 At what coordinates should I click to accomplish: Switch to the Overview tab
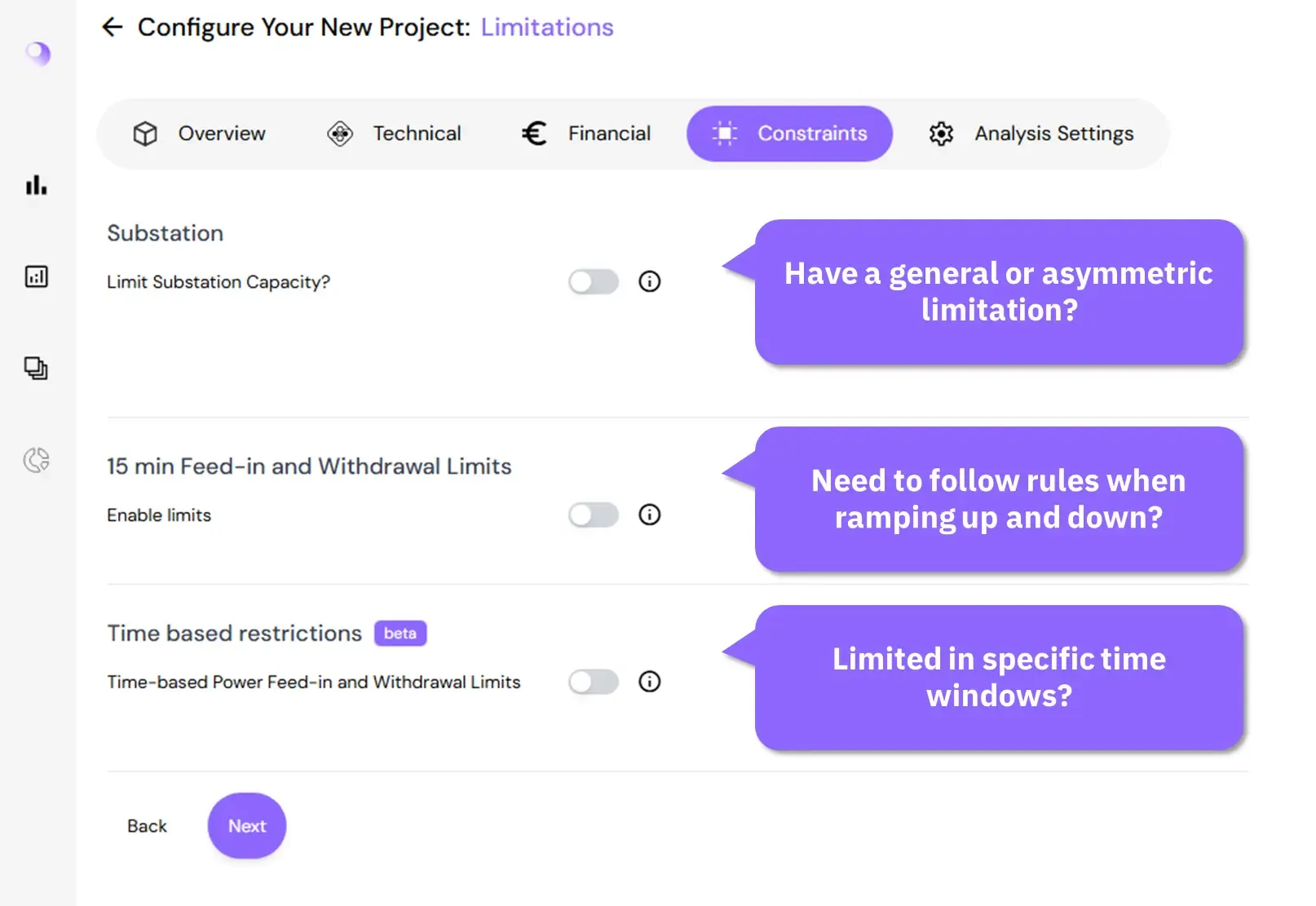199,134
